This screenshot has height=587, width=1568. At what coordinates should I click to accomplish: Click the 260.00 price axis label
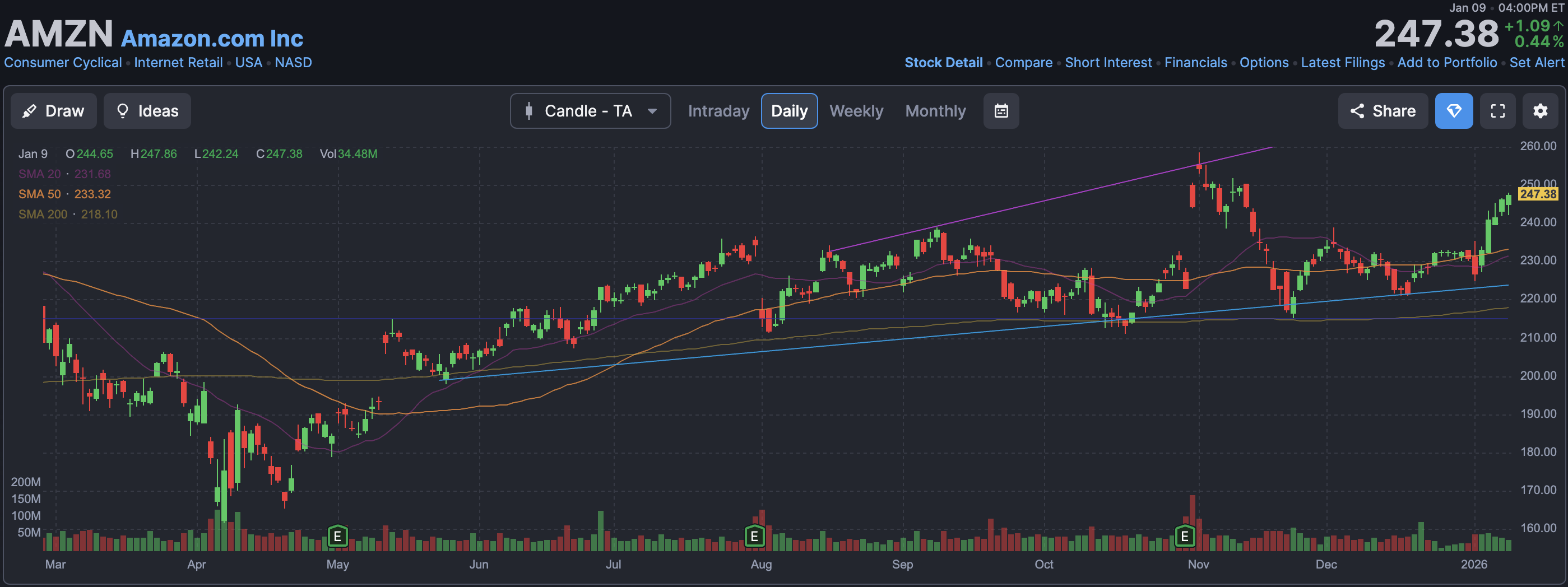(x=1538, y=146)
